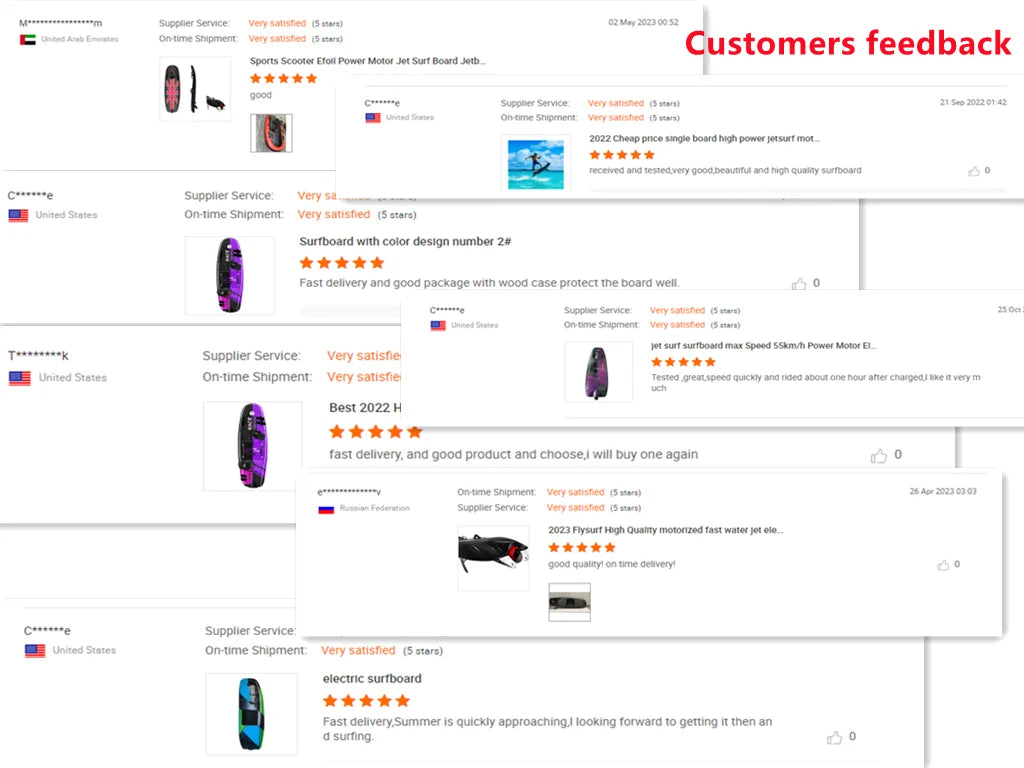The image size is (1024, 768).
Task: Click the star rating under 'electric surfboard'
Action: (366, 701)
